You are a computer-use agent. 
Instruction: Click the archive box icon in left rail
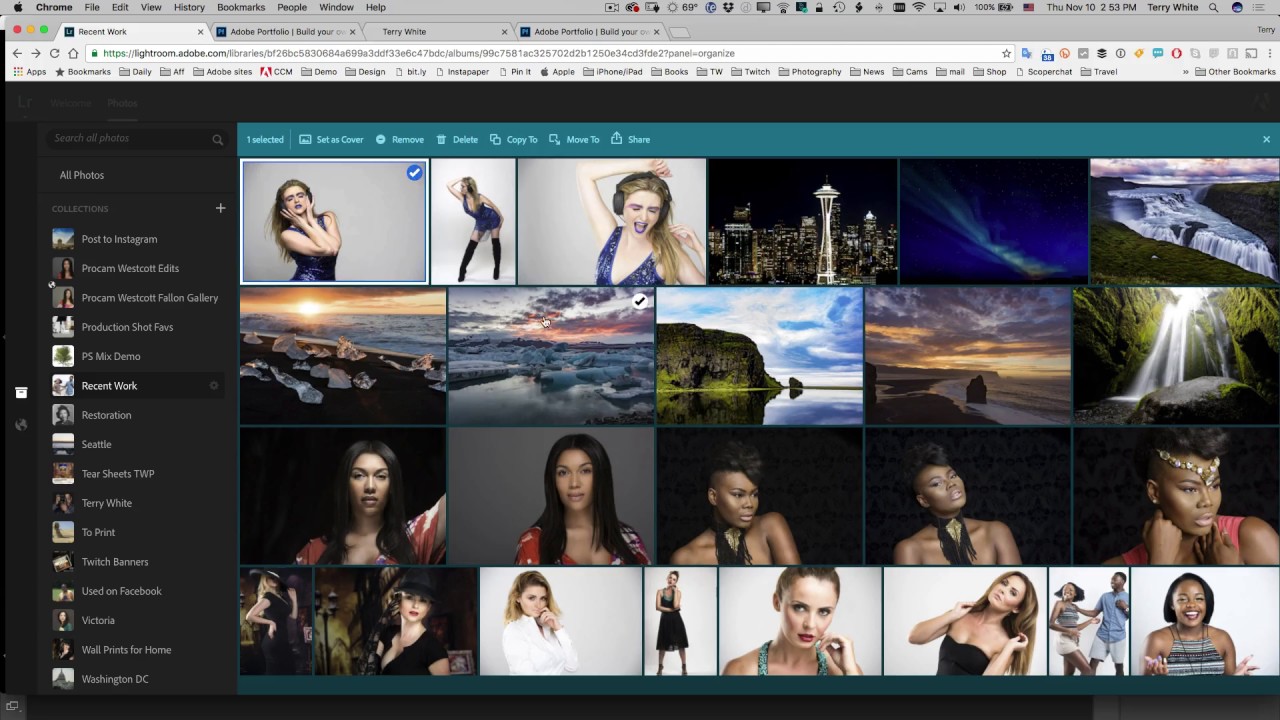tap(21, 393)
